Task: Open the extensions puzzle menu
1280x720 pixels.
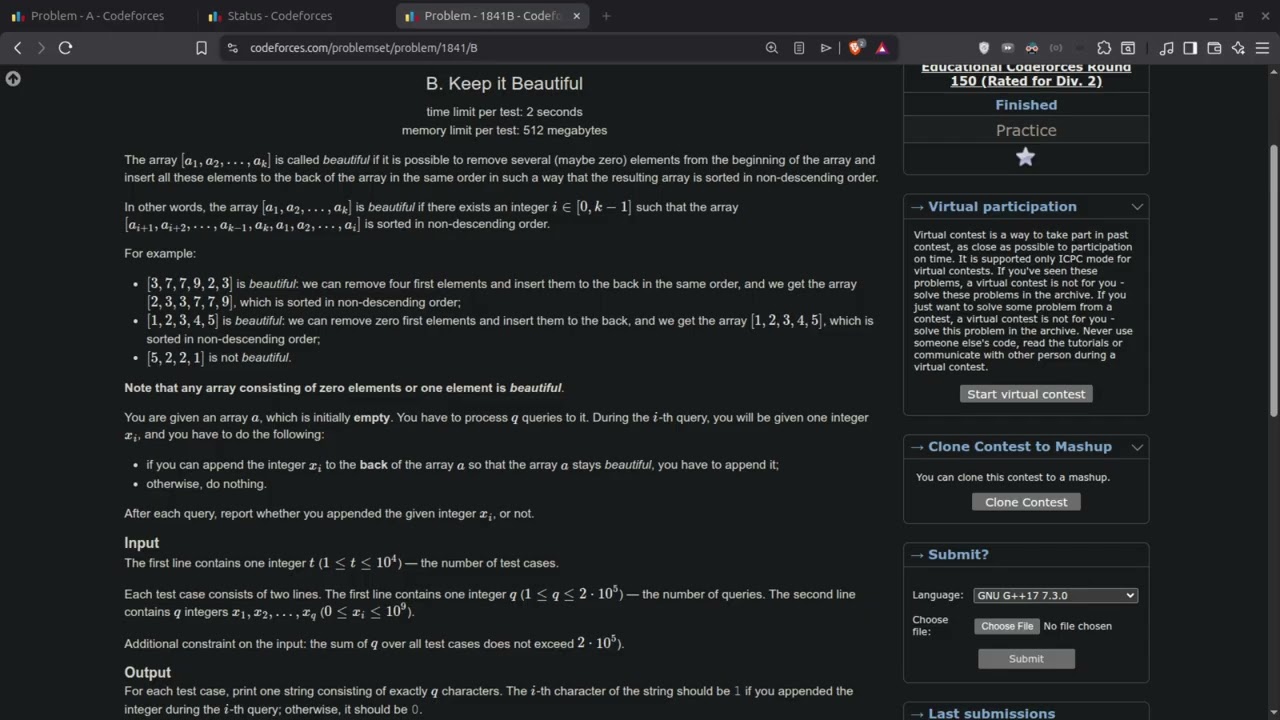Action: (1104, 47)
